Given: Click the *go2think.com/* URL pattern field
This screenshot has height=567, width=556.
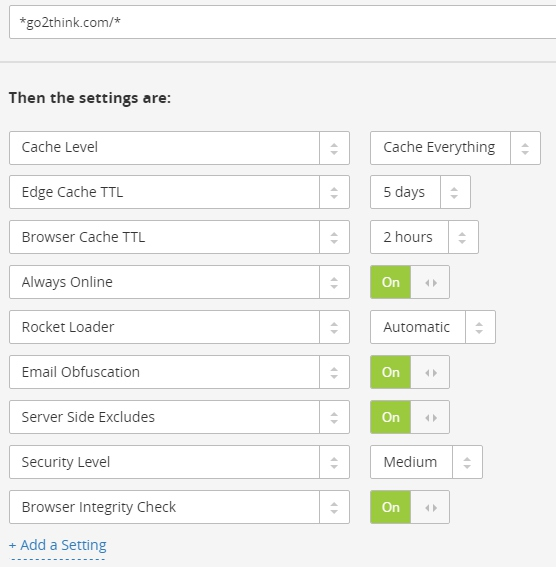Looking at the screenshot, I should (x=282, y=22).
